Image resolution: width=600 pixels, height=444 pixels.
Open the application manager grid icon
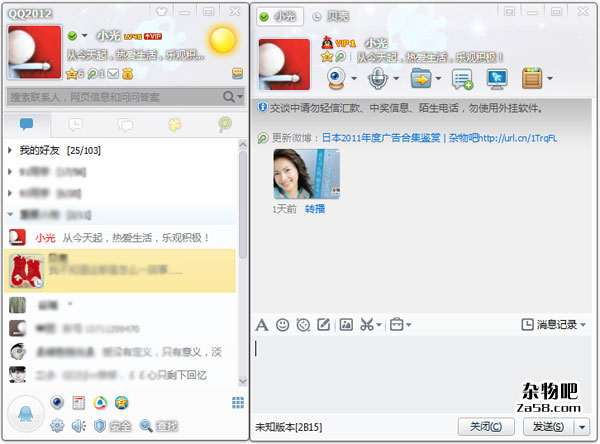click(238, 403)
